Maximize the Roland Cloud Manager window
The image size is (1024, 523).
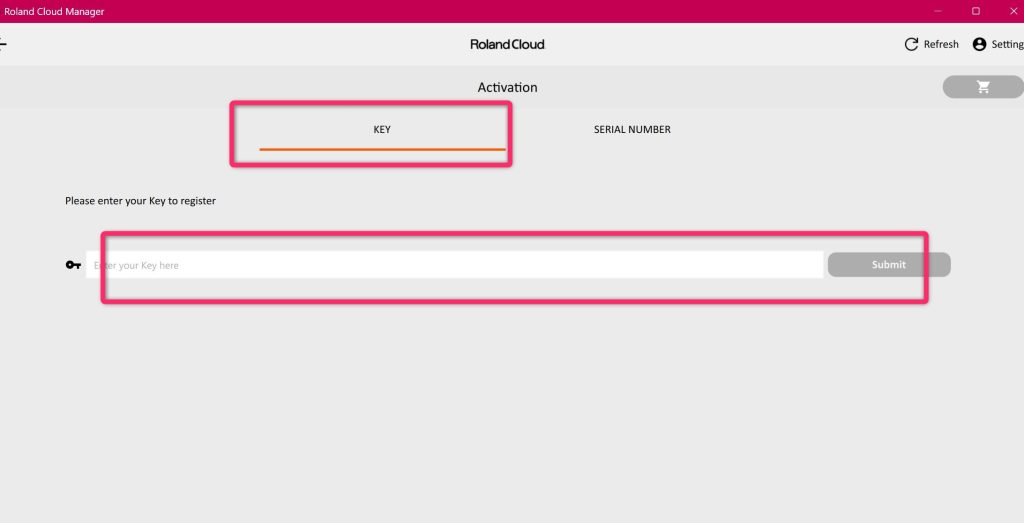click(x=976, y=11)
